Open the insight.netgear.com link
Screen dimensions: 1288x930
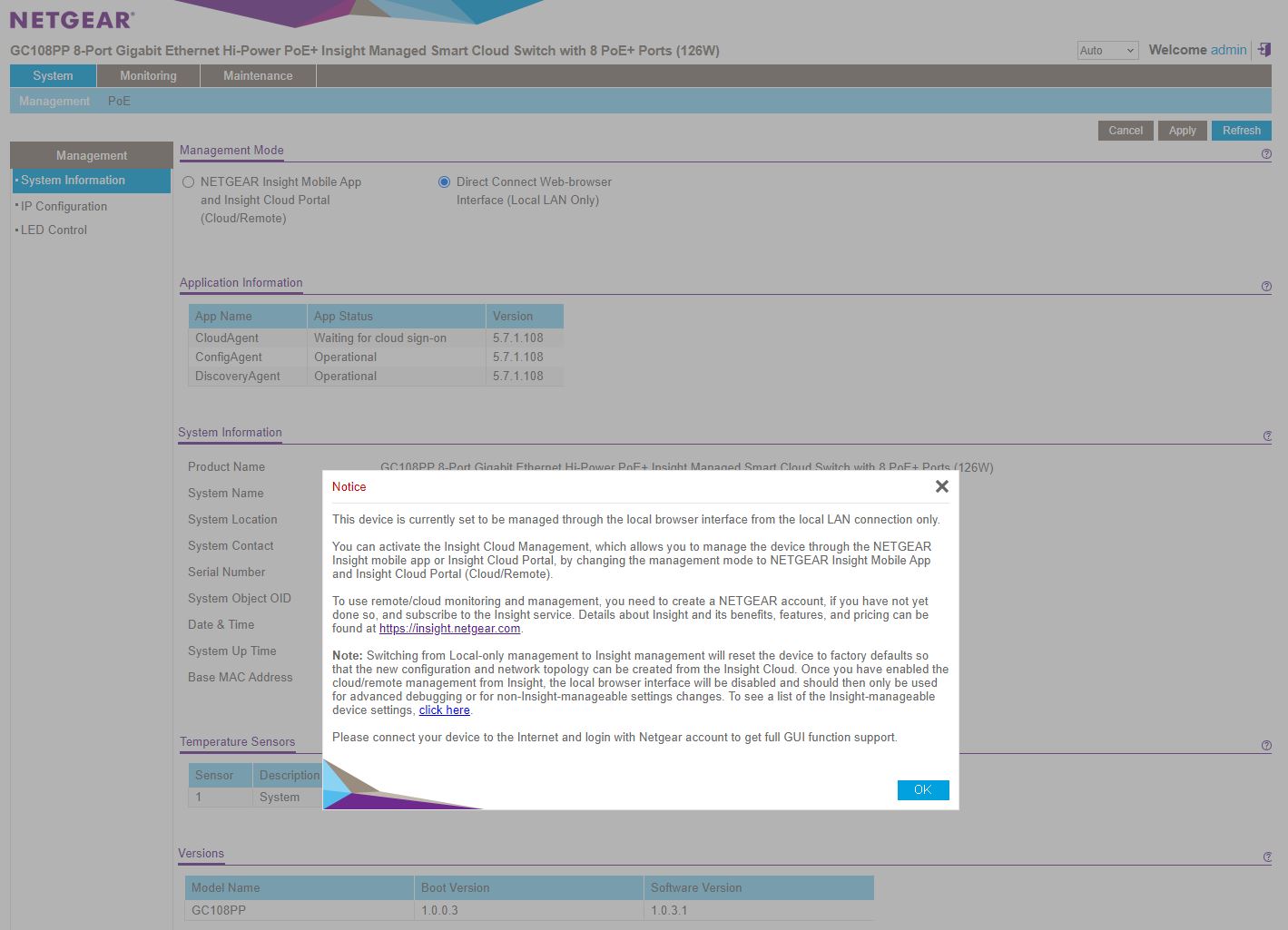(449, 629)
